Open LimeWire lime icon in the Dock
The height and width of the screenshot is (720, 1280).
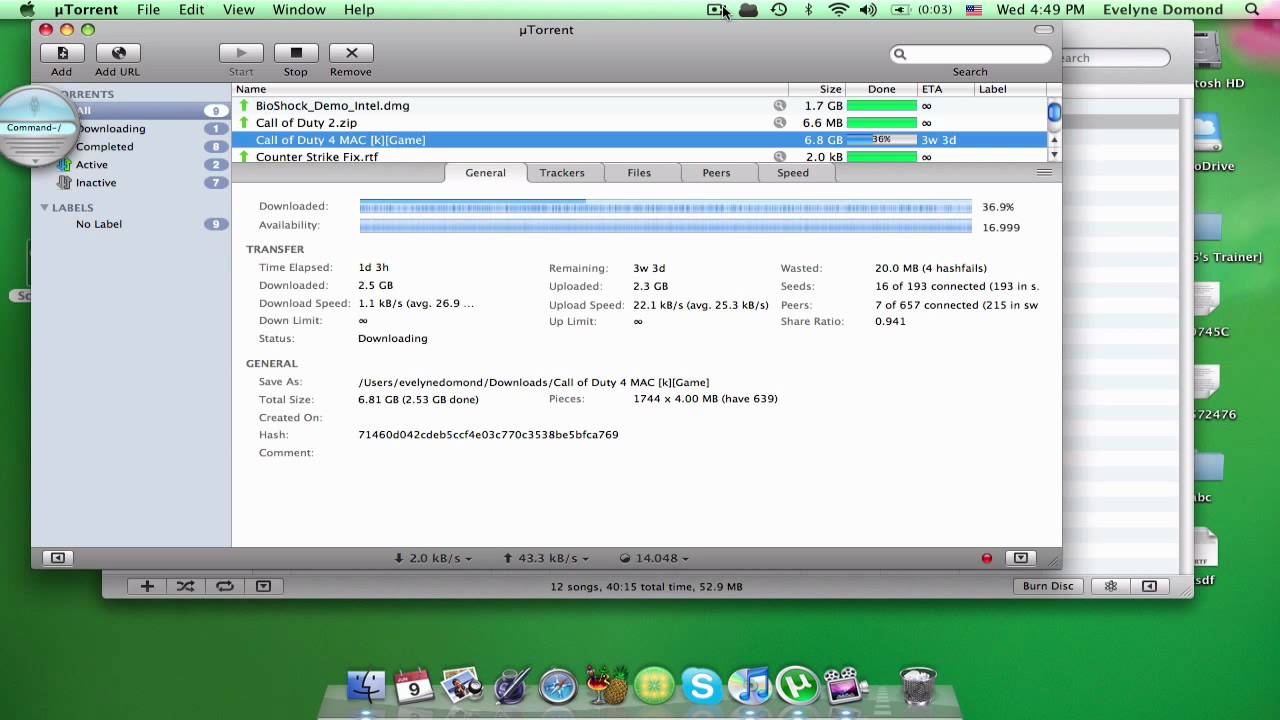[x=654, y=686]
